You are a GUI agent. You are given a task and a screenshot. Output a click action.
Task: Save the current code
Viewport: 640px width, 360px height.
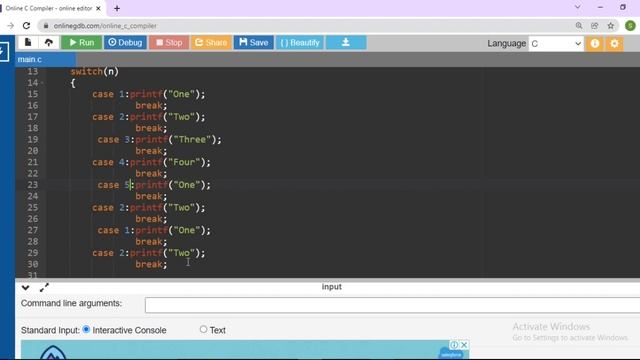253,42
